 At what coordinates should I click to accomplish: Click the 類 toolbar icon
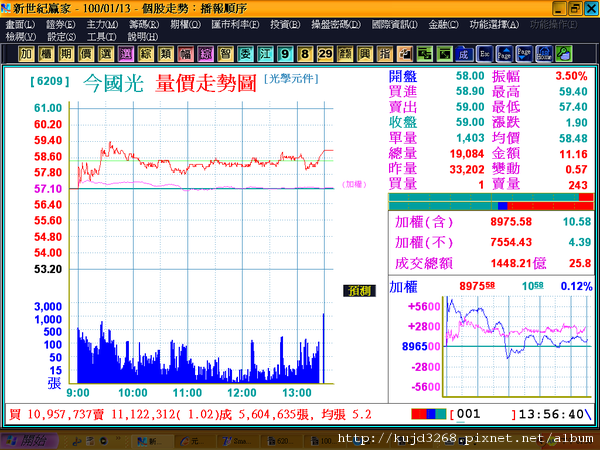point(165,54)
